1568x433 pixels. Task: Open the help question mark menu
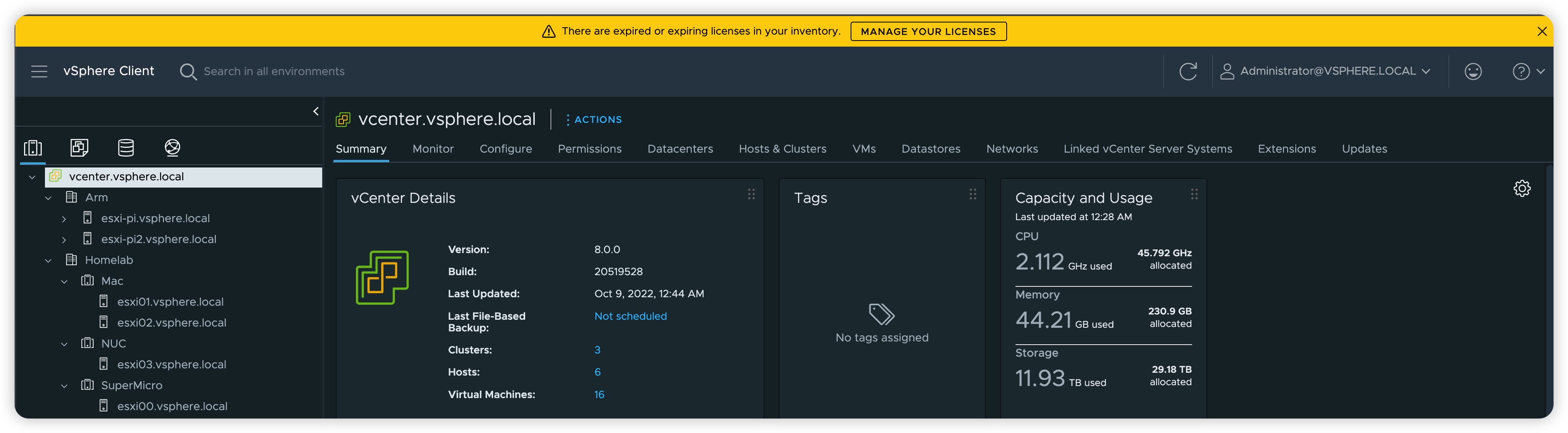[x=1528, y=71]
